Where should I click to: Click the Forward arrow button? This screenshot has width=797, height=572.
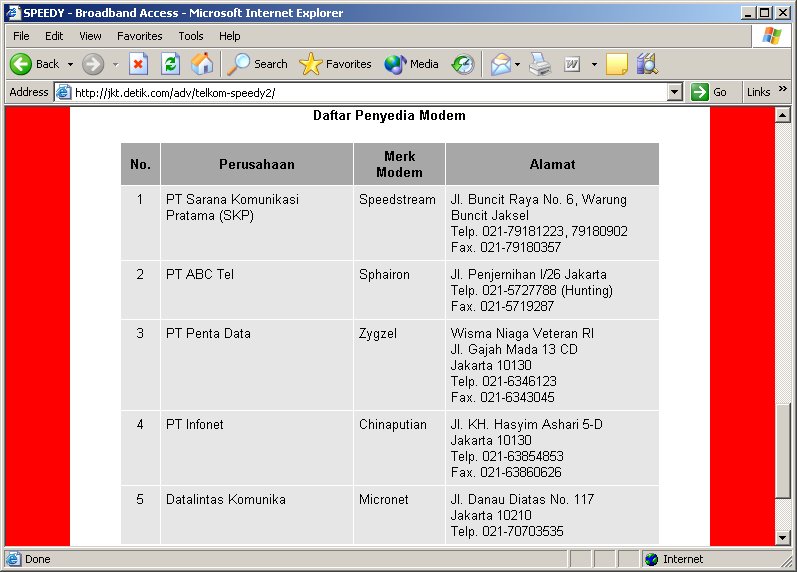click(93, 64)
